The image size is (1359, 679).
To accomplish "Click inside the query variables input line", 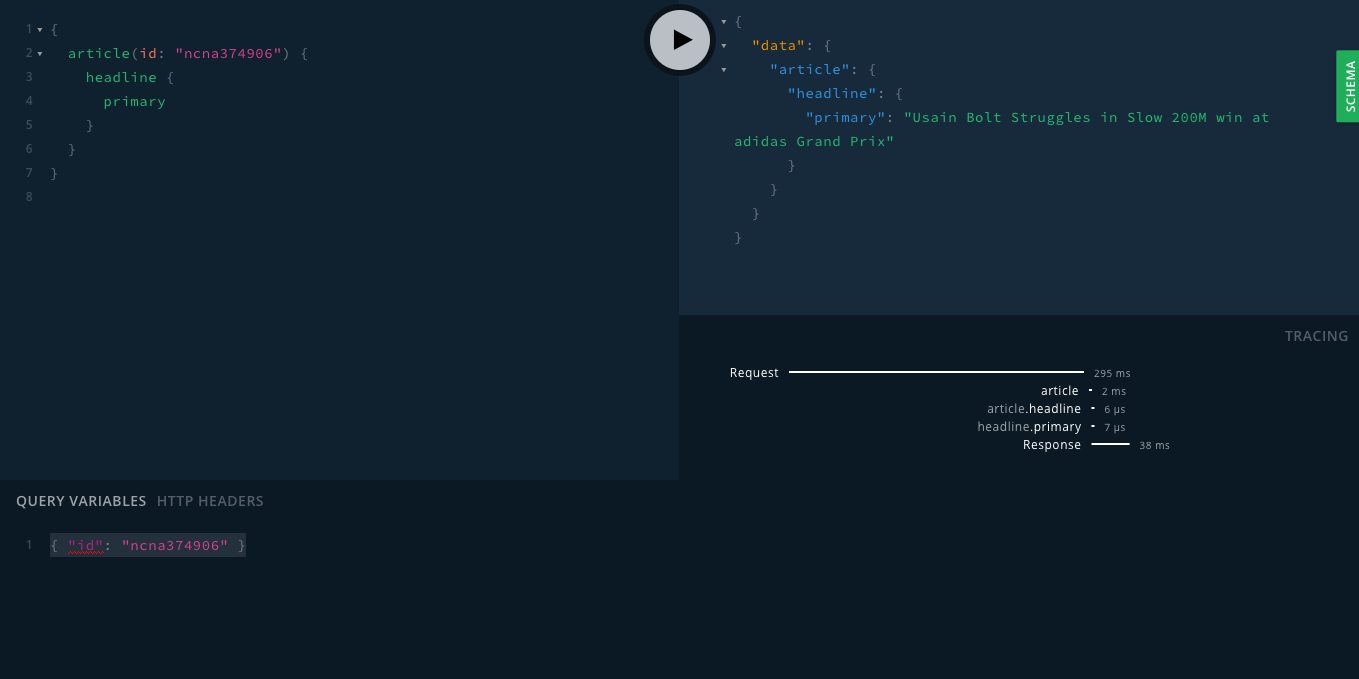I will pos(147,545).
